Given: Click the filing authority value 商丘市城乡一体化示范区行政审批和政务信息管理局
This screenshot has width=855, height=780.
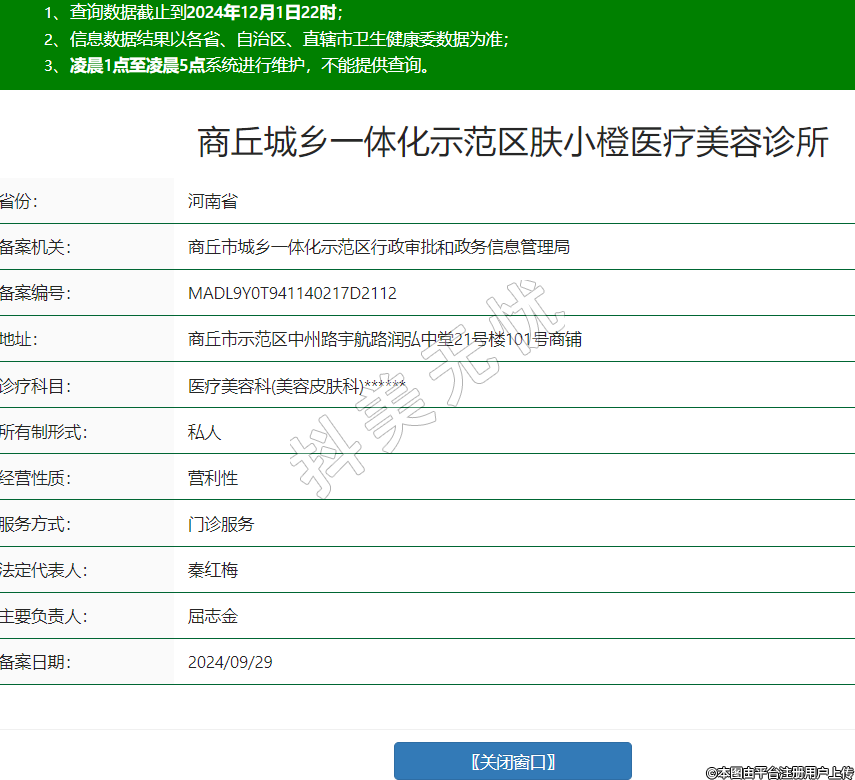Looking at the screenshot, I should pyautogui.click(x=379, y=247).
